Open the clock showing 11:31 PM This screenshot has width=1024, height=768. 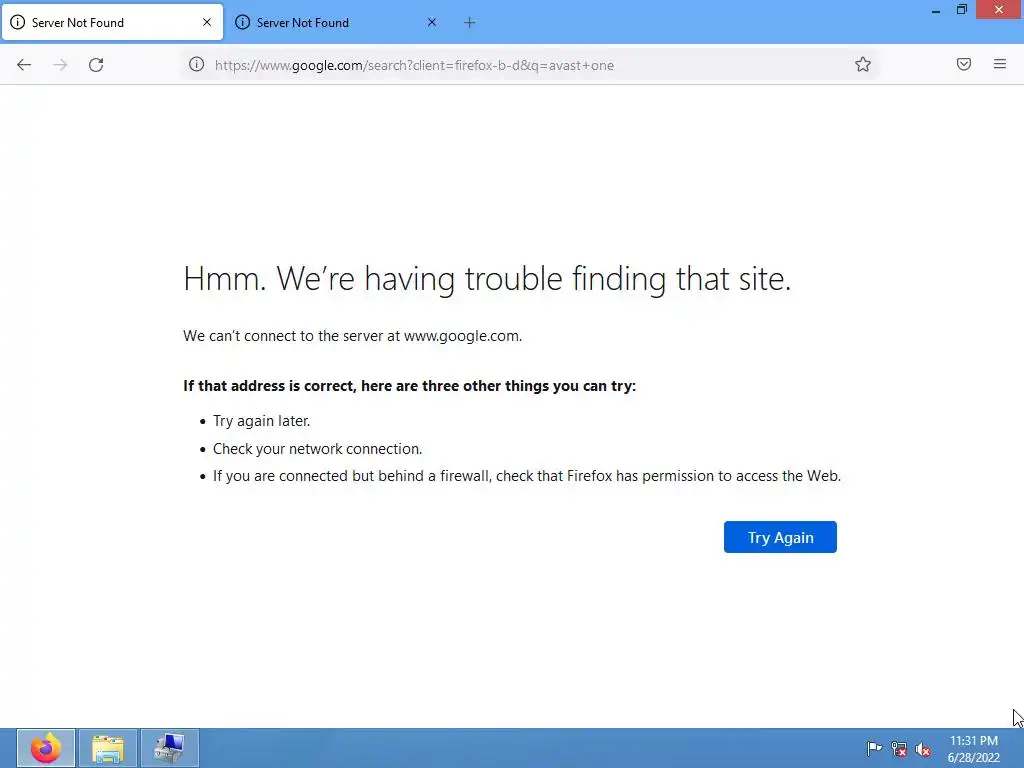[x=974, y=748]
